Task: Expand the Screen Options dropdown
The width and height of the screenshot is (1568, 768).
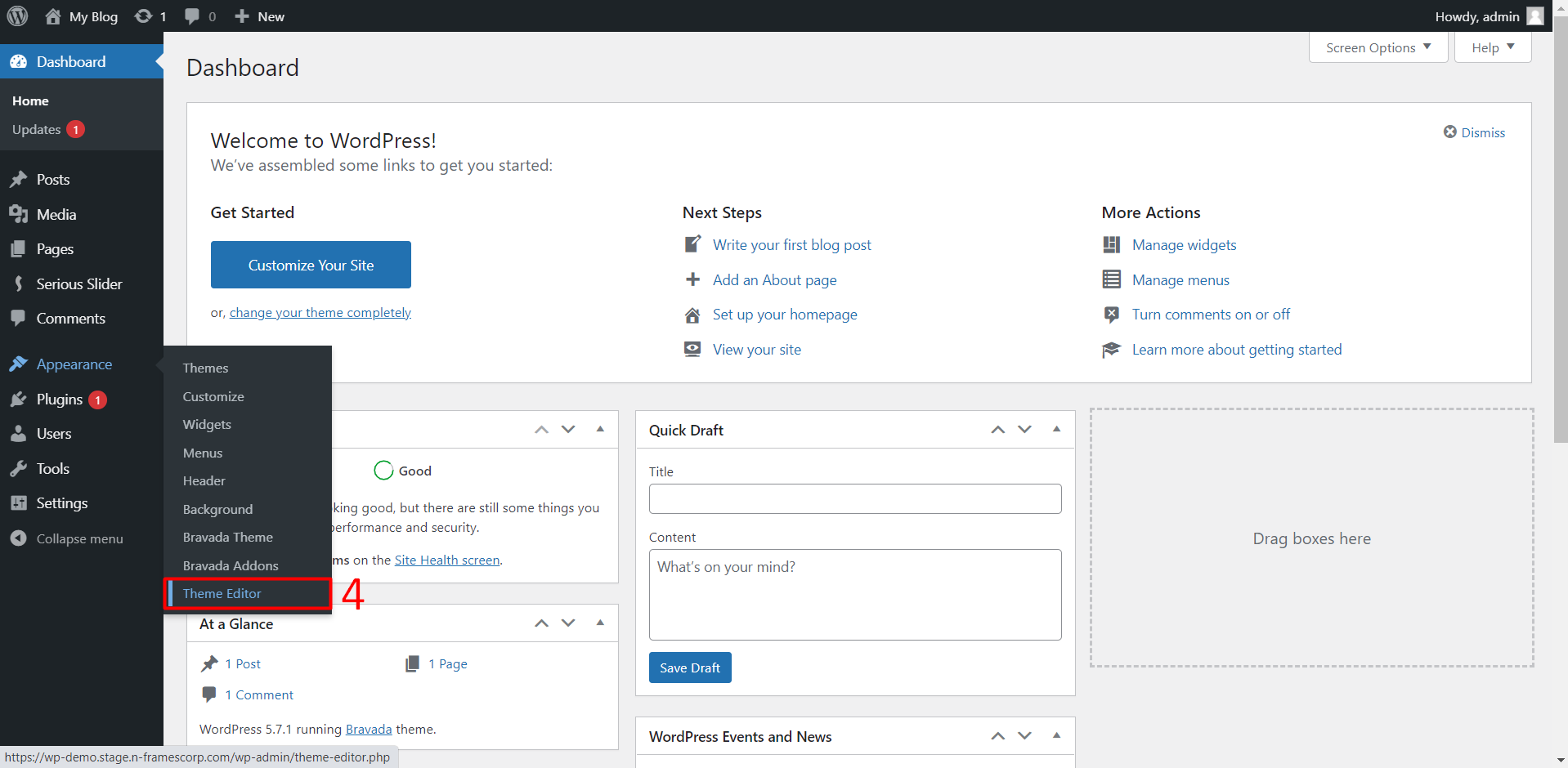Action: click(x=1378, y=47)
